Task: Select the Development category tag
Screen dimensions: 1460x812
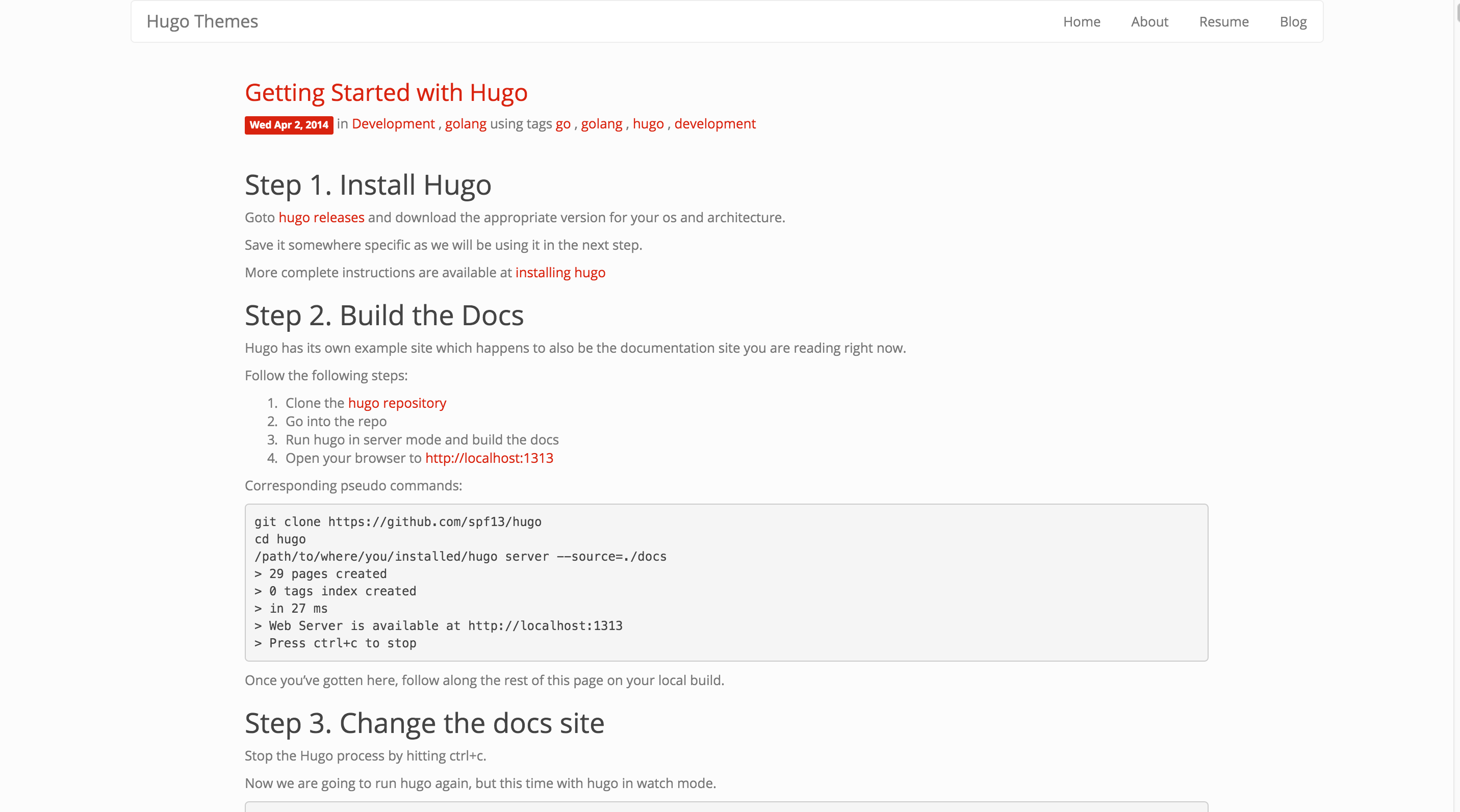Action: coord(392,124)
